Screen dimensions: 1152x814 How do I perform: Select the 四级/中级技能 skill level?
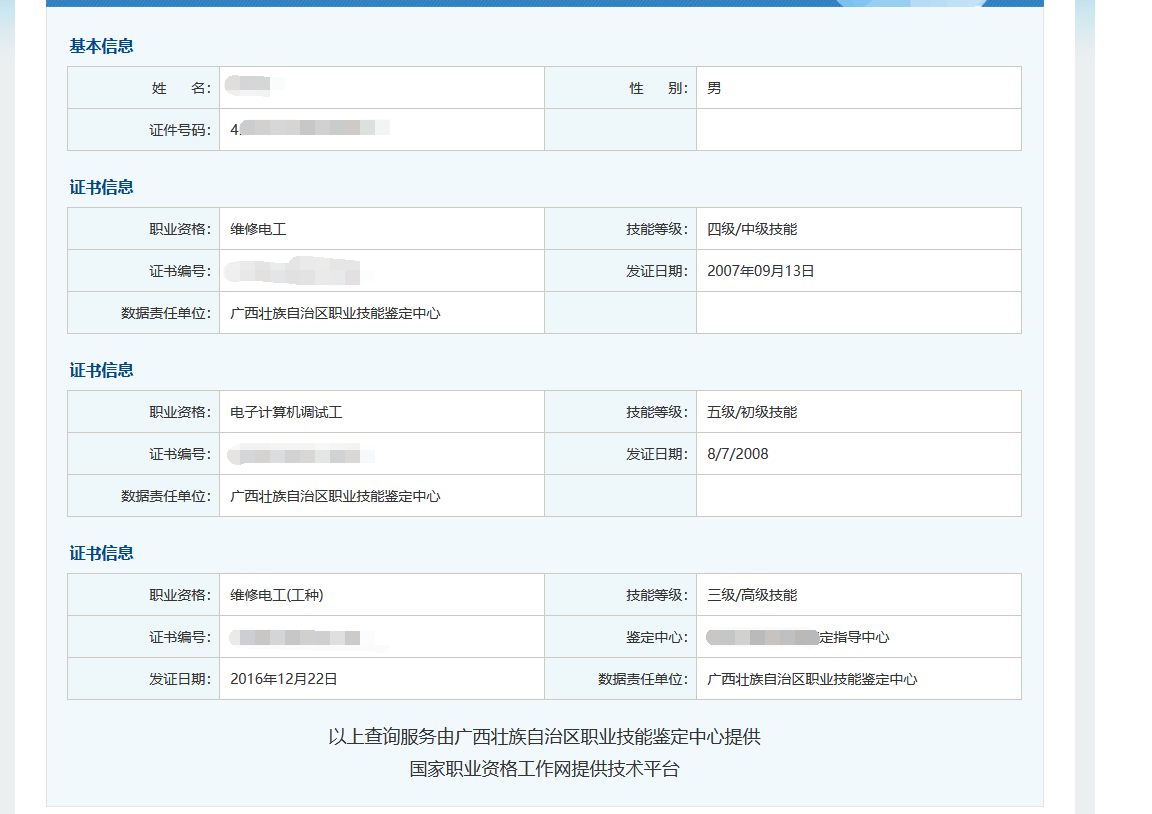[751, 229]
